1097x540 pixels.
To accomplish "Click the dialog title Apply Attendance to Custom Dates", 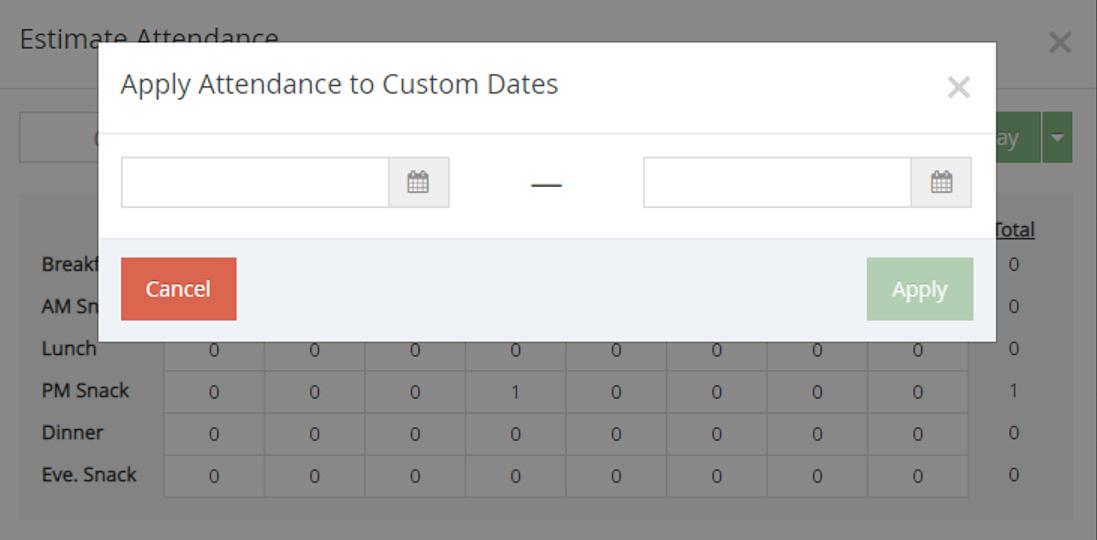I will 339,85.
